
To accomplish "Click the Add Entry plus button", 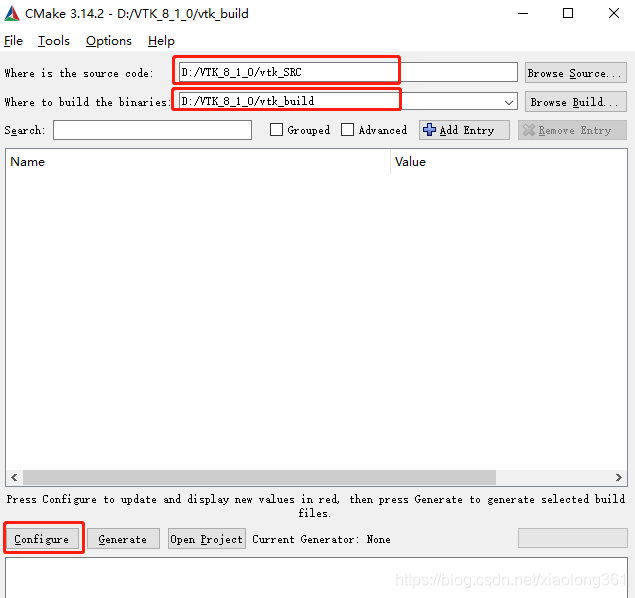I will [464, 130].
